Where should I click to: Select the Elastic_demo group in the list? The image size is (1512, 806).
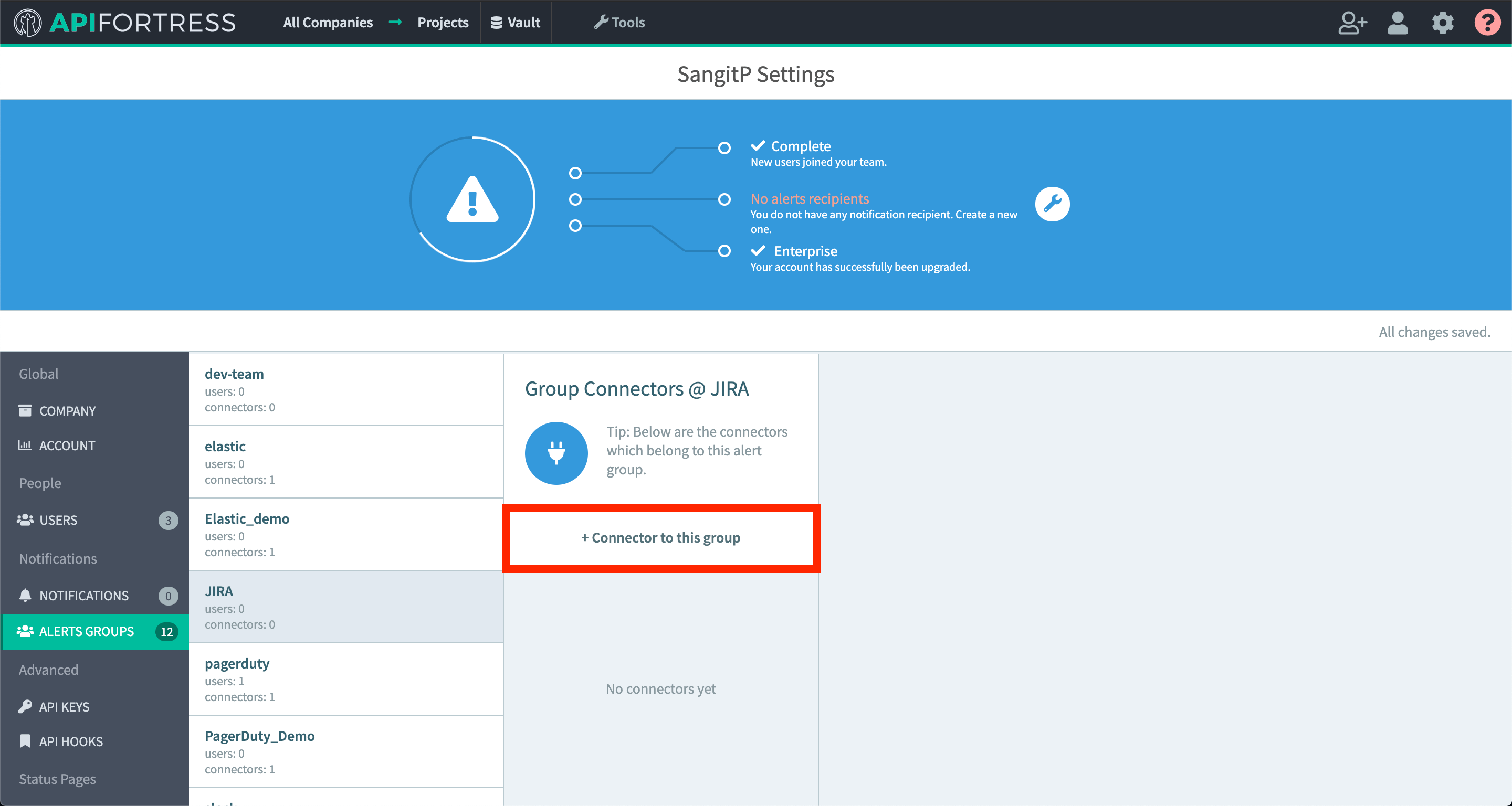(x=247, y=518)
